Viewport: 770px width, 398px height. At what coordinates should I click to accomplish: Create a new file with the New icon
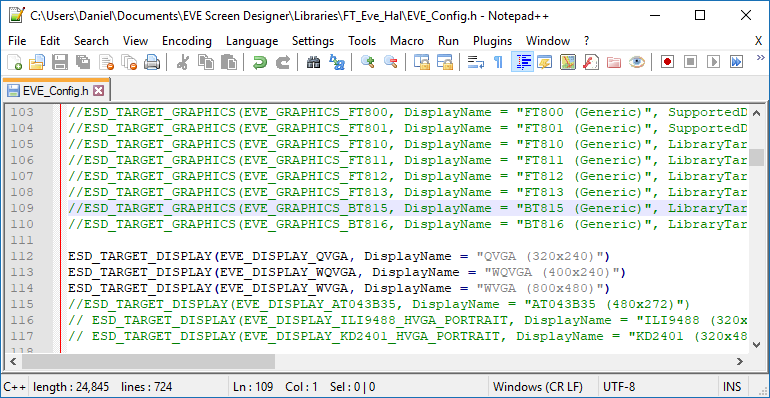click(15, 62)
